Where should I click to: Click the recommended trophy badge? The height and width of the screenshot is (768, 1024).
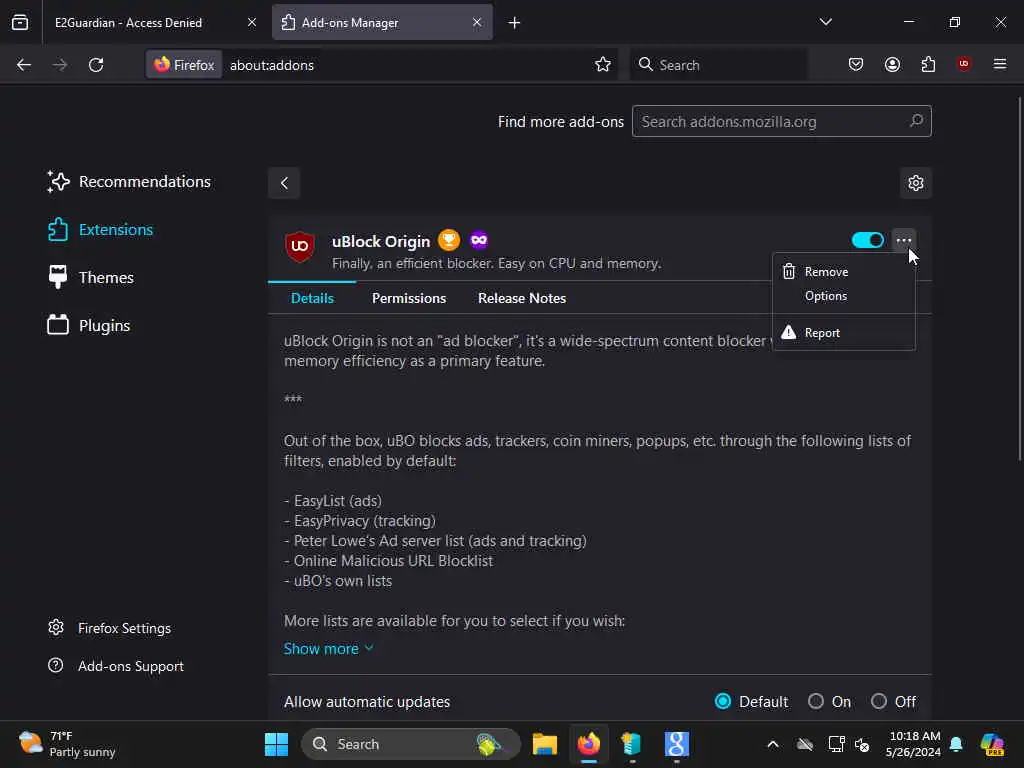(x=449, y=240)
